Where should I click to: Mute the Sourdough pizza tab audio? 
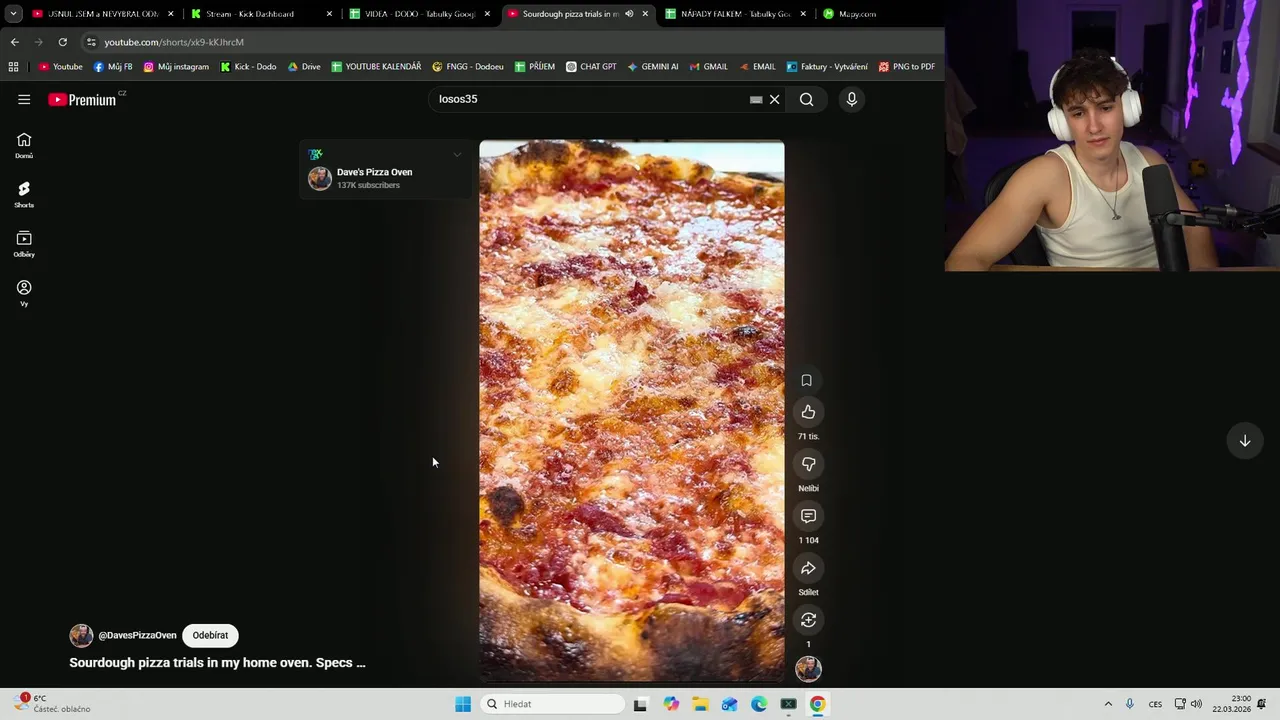click(x=629, y=14)
